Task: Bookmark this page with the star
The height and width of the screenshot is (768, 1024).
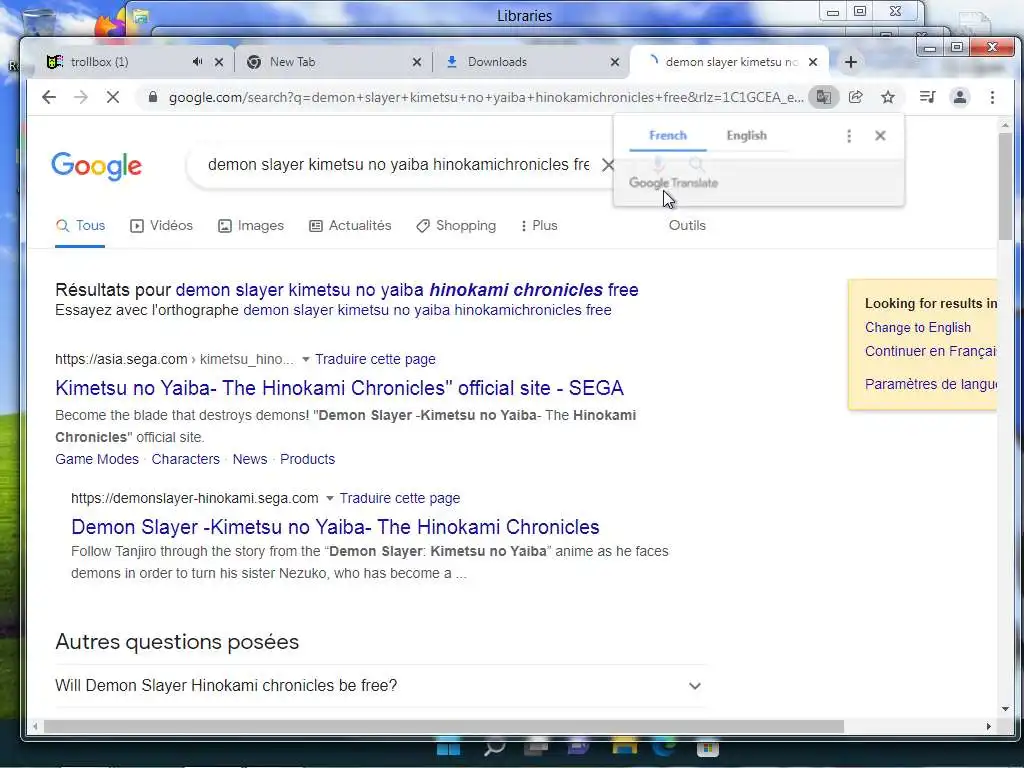Action: [888, 97]
